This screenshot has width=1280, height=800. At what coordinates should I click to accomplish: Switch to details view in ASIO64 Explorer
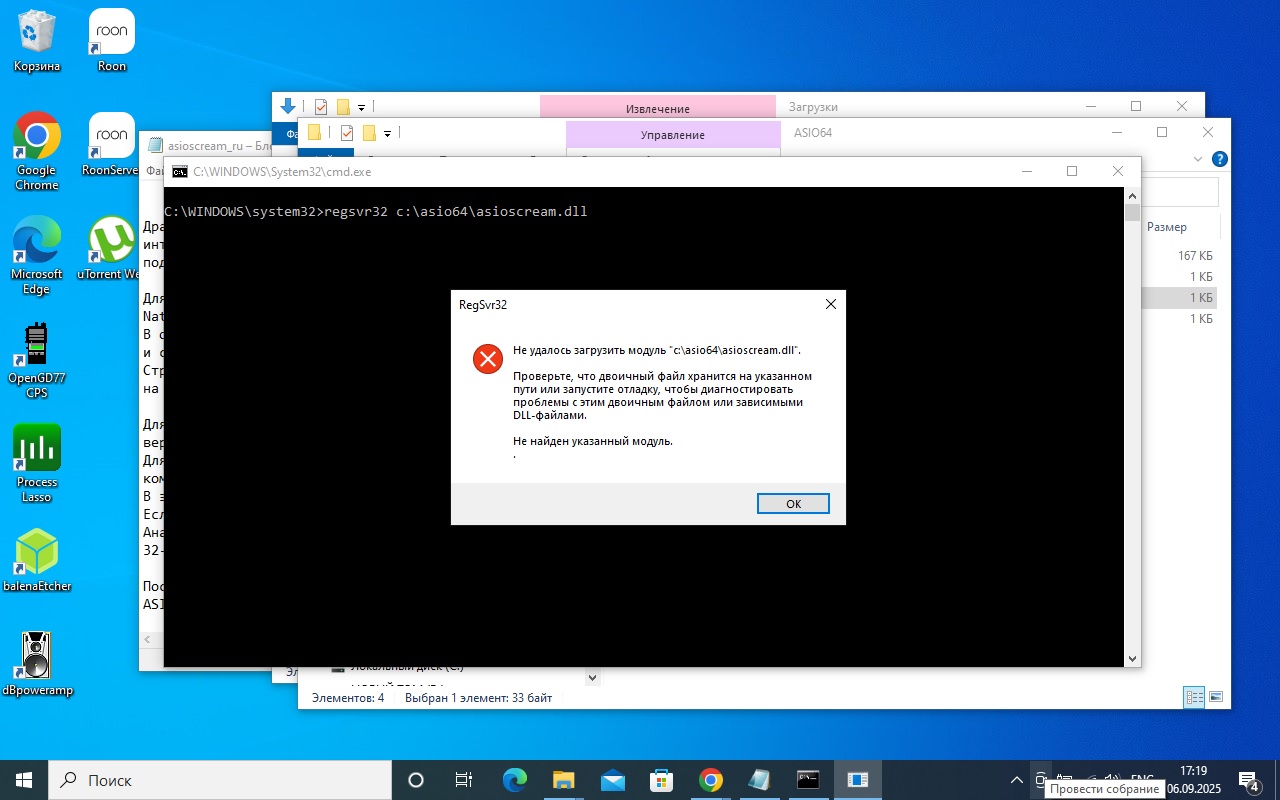(1194, 697)
